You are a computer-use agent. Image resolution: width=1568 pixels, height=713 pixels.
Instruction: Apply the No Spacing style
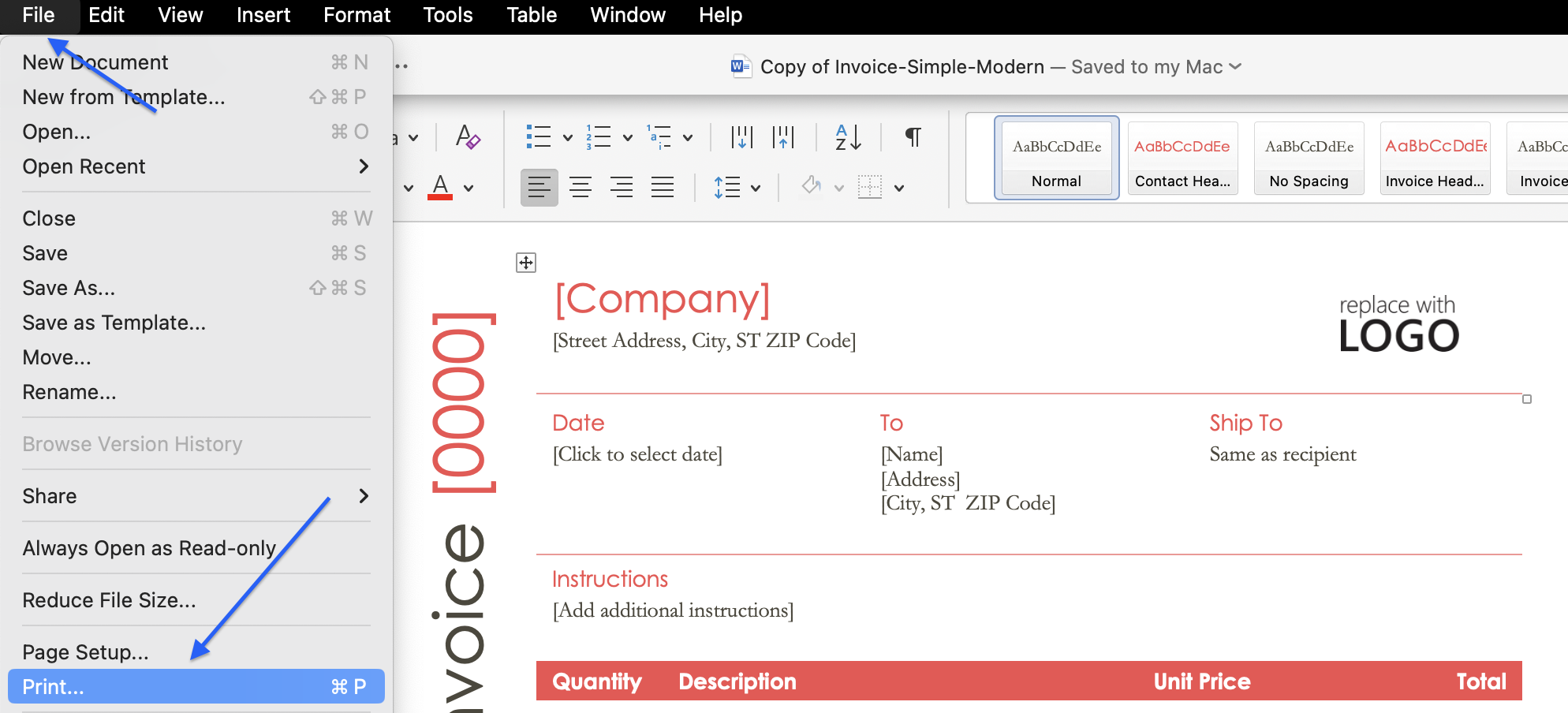[1309, 158]
